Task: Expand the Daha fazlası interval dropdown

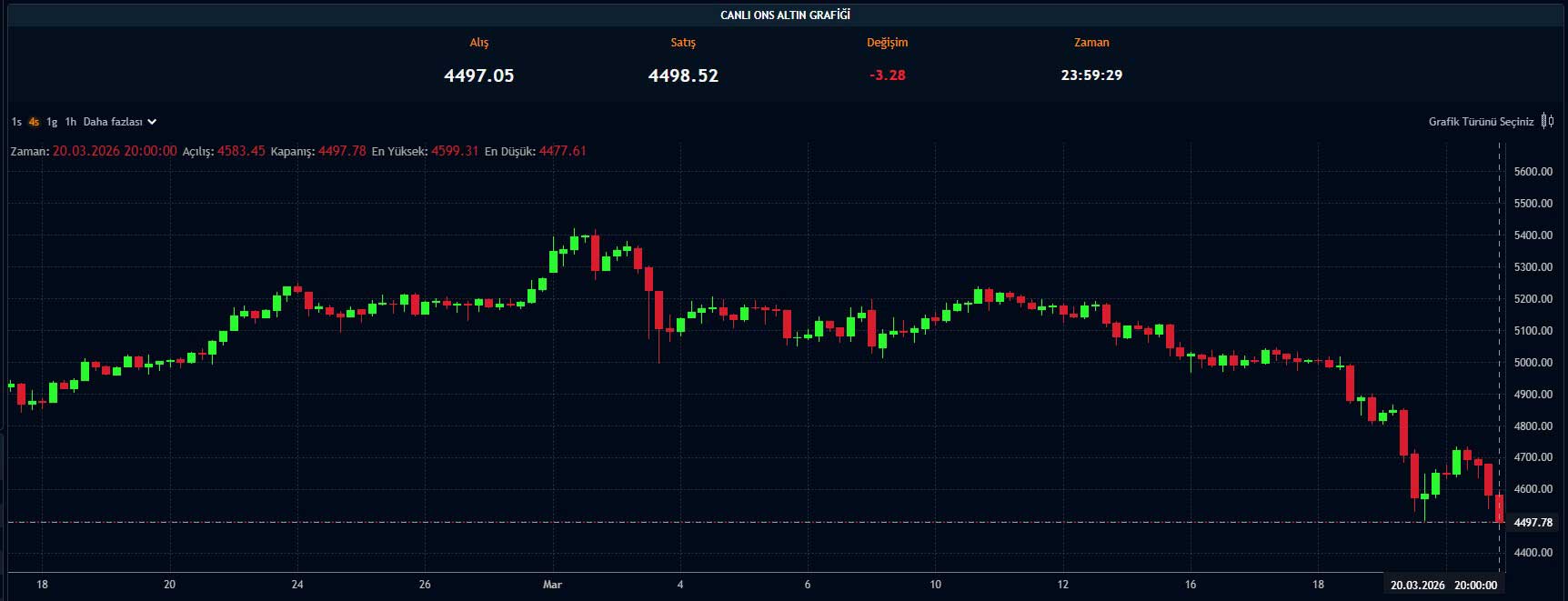Action: (120, 122)
